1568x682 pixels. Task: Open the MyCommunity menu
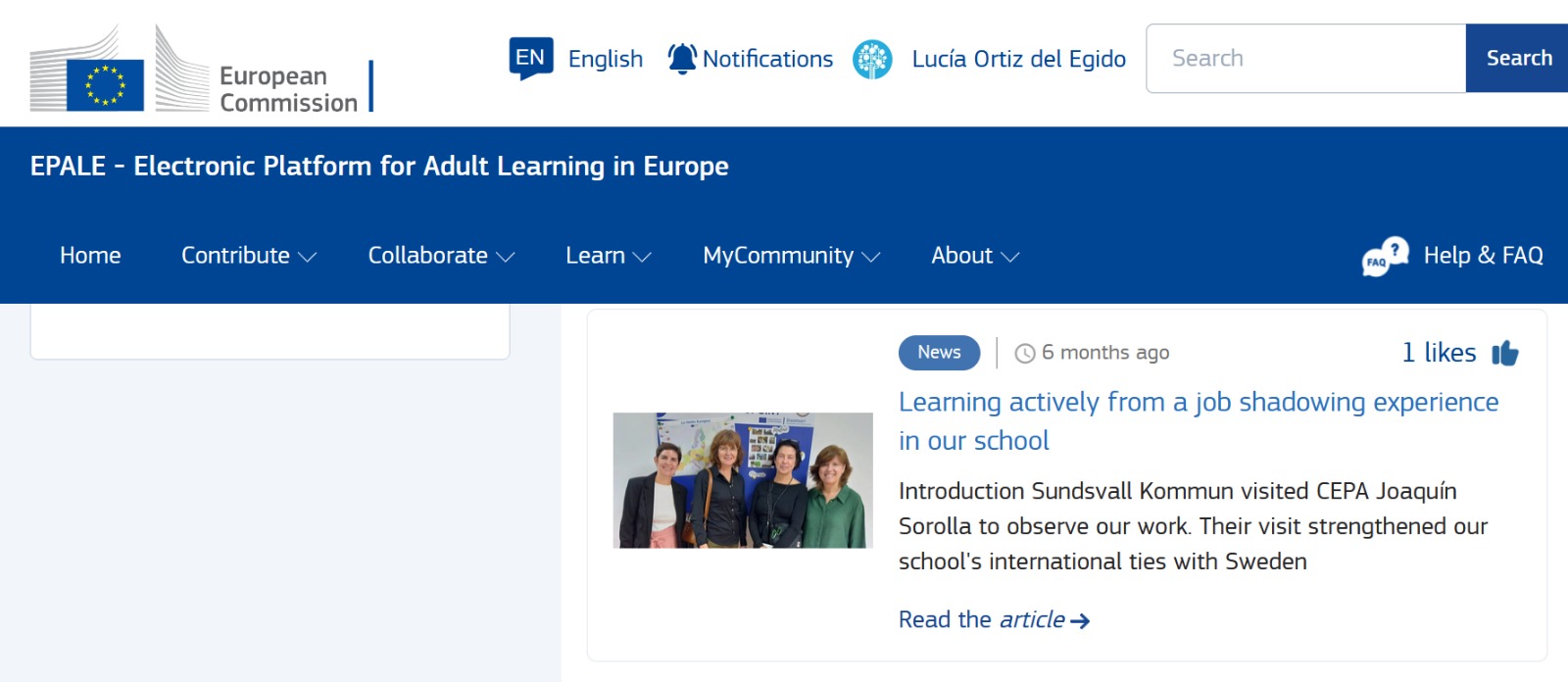tap(791, 256)
